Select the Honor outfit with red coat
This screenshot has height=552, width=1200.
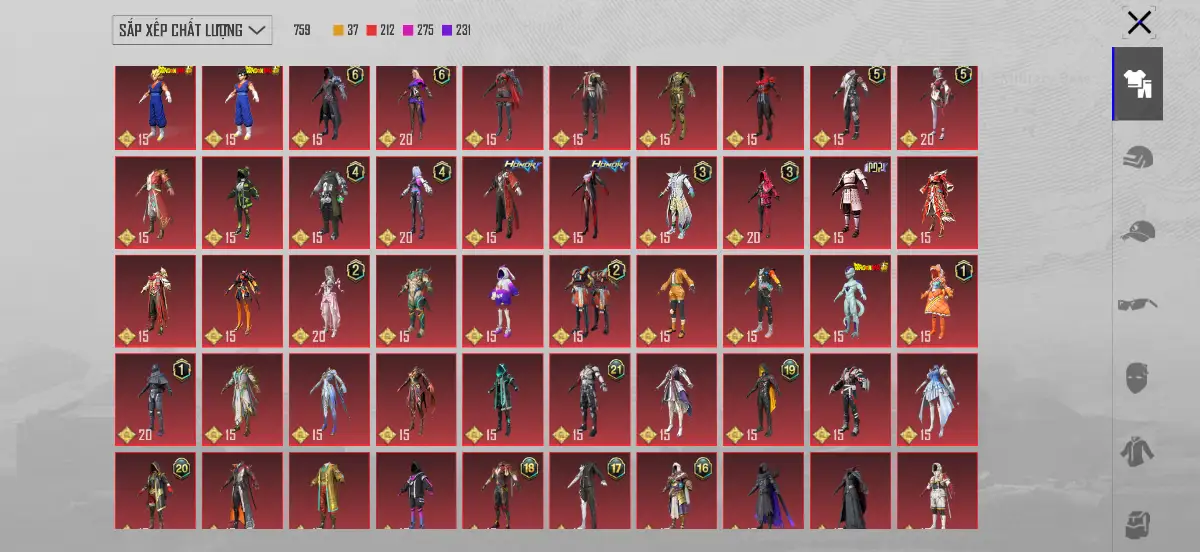(x=503, y=203)
